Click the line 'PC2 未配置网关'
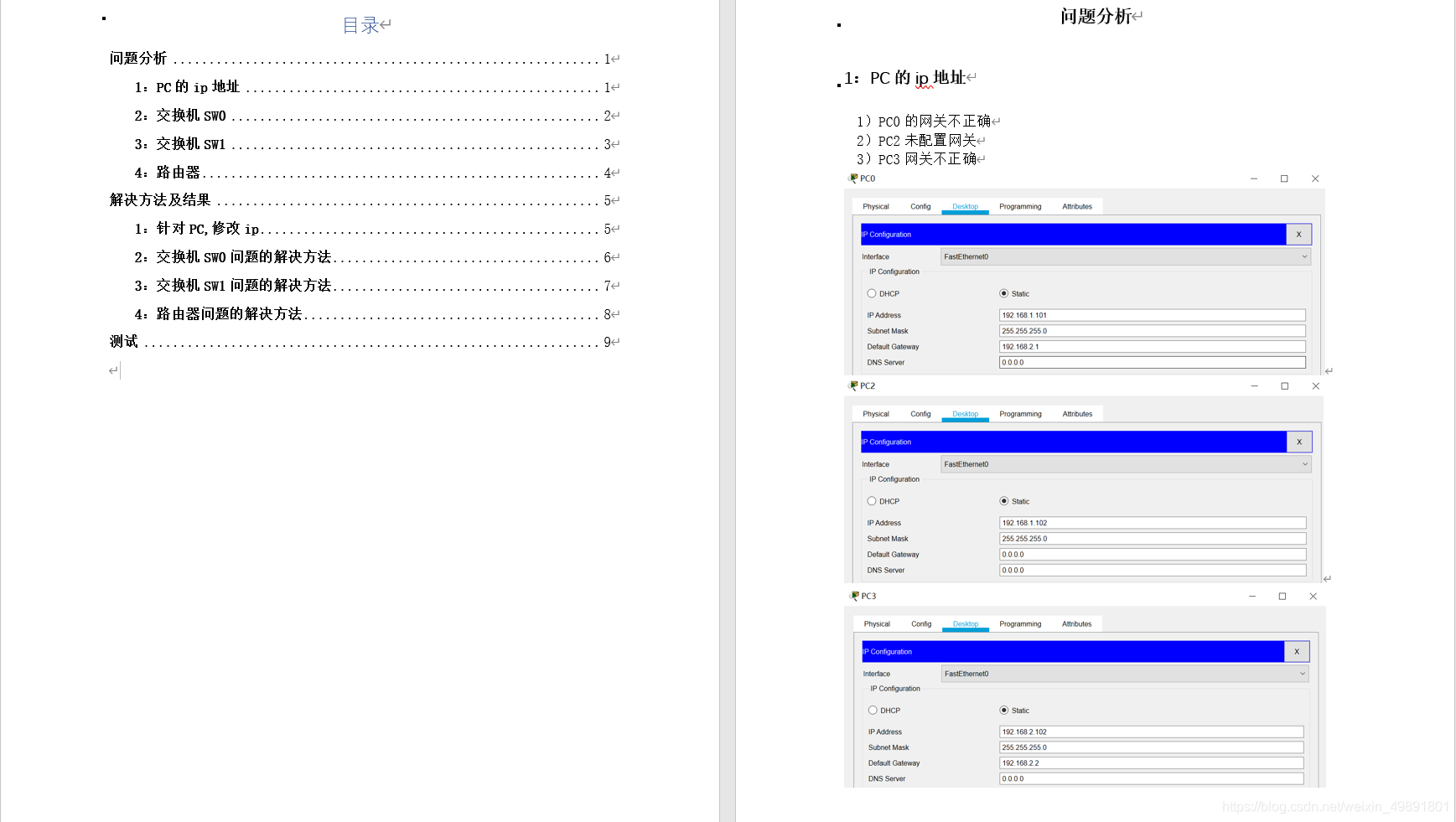 coord(926,141)
